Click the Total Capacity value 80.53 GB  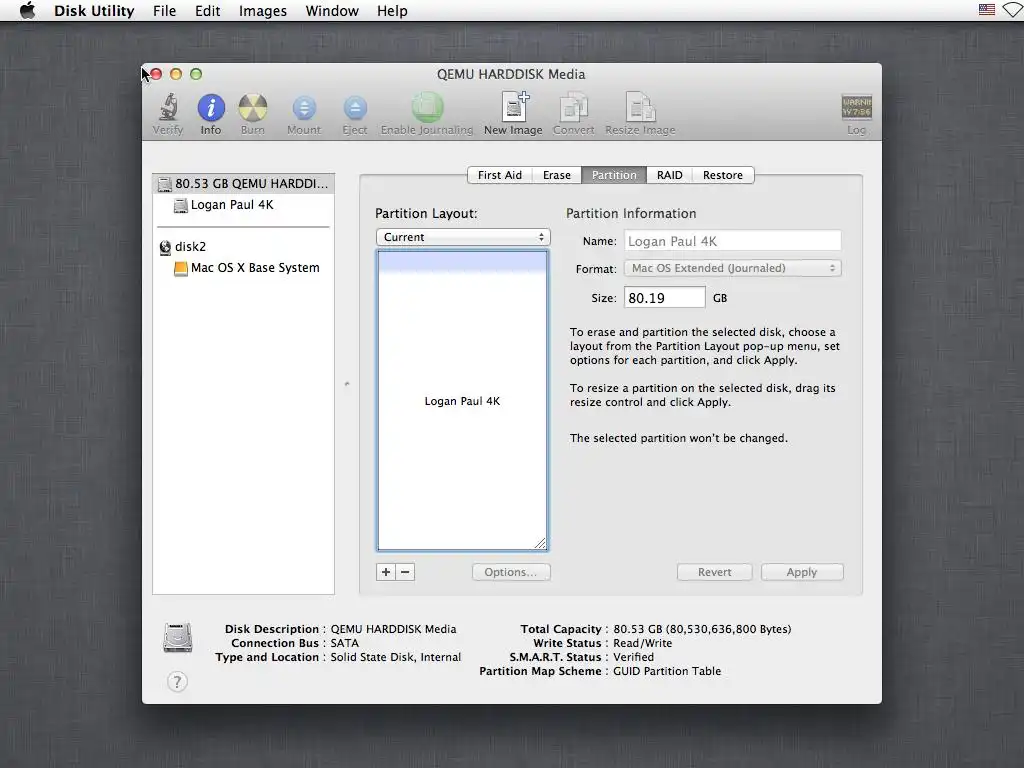pyautogui.click(x=702, y=630)
